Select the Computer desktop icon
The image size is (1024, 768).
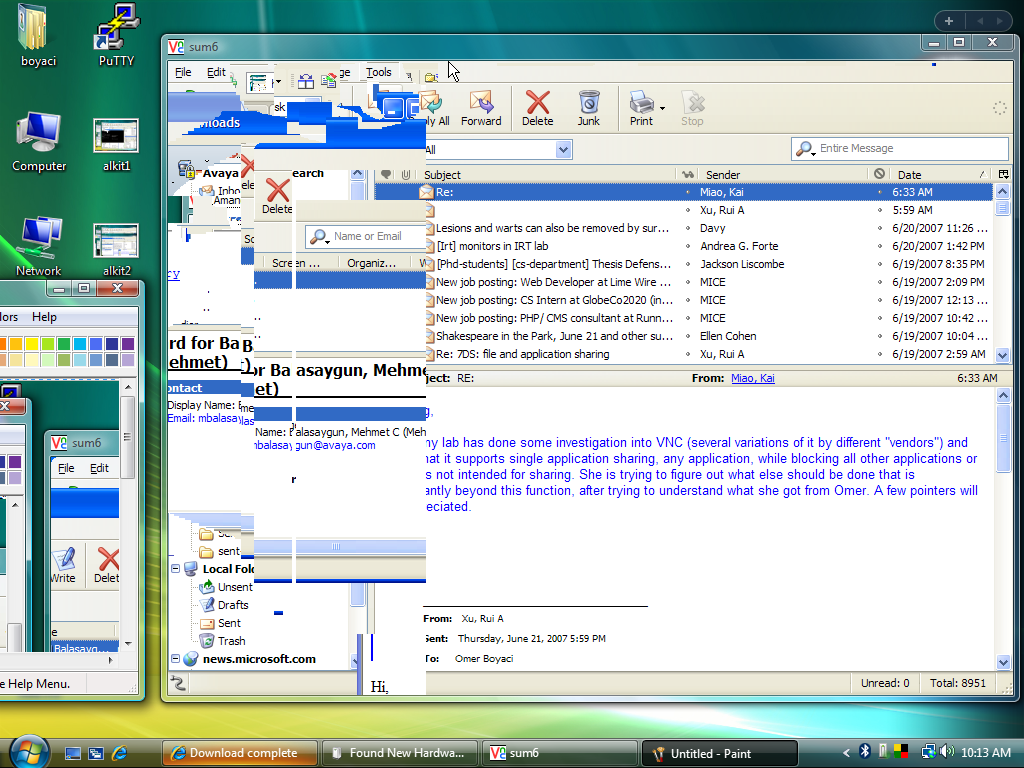39,142
